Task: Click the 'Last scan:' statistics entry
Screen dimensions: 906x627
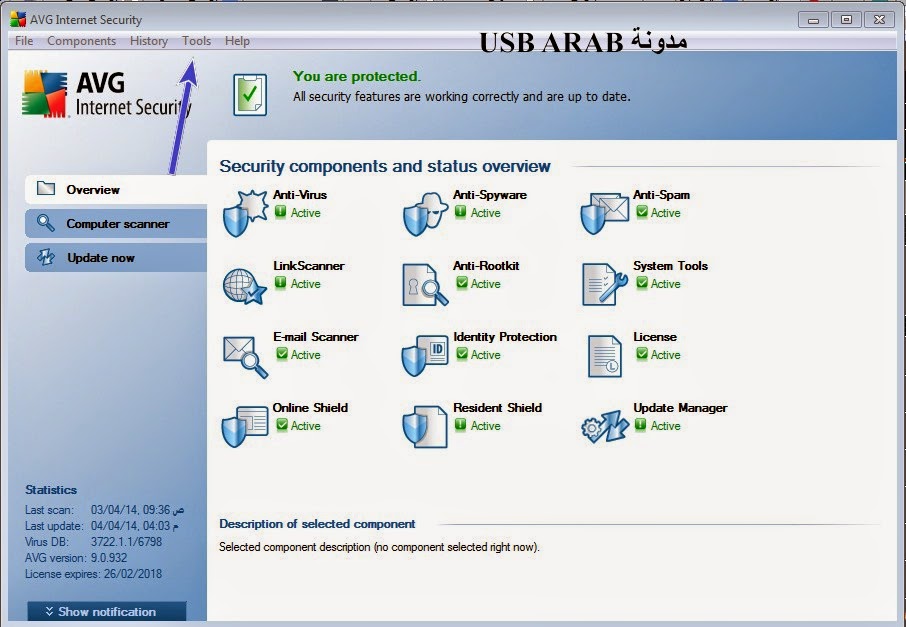Action: (x=104, y=510)
